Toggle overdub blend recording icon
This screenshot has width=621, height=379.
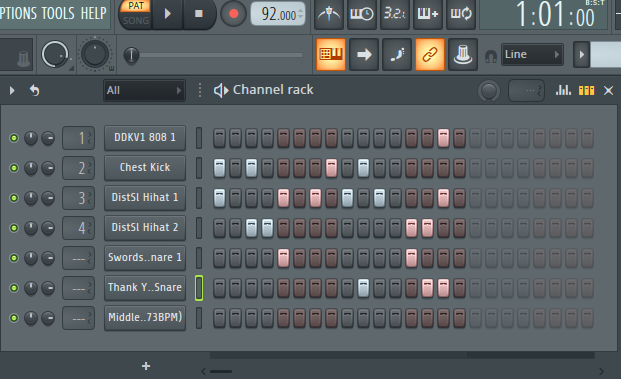tap(428, 14)
